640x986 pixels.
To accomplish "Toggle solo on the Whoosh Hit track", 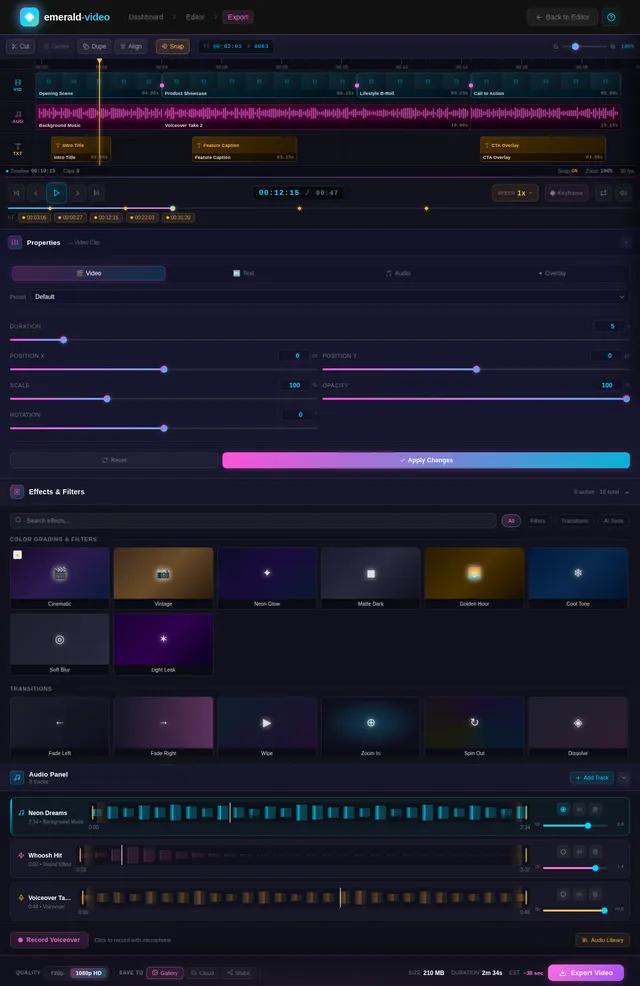I will click(x=563, y=851).
